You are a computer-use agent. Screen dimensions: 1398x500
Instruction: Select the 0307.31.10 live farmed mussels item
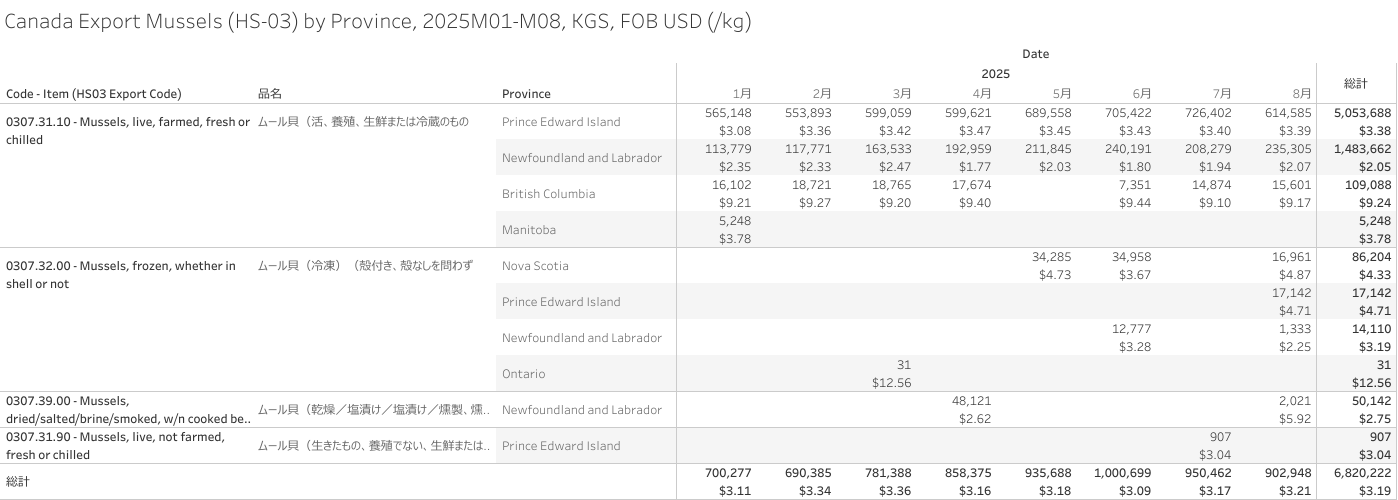(127, 131)
